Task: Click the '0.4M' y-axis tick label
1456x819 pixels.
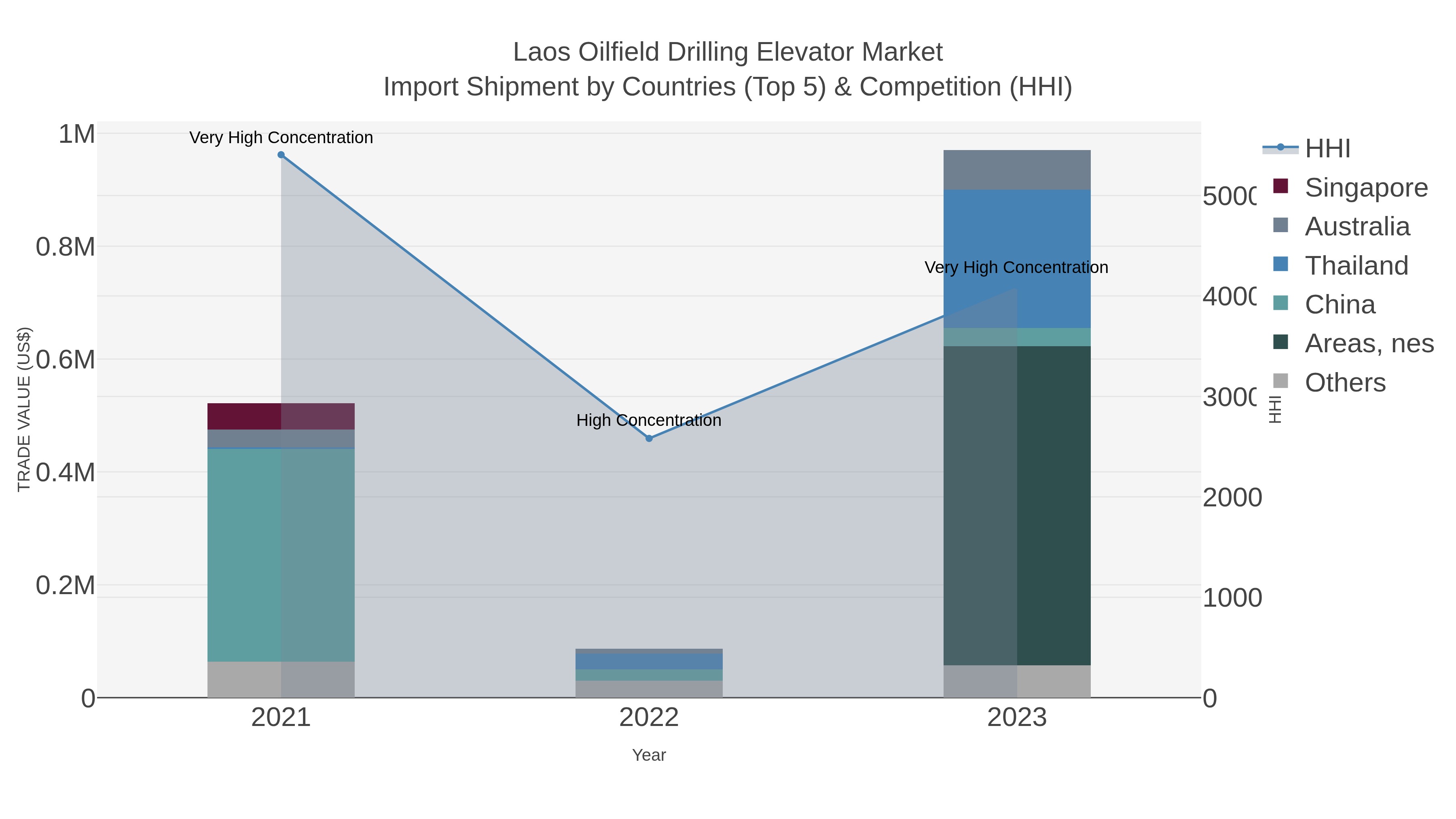Action: point(66,472)
